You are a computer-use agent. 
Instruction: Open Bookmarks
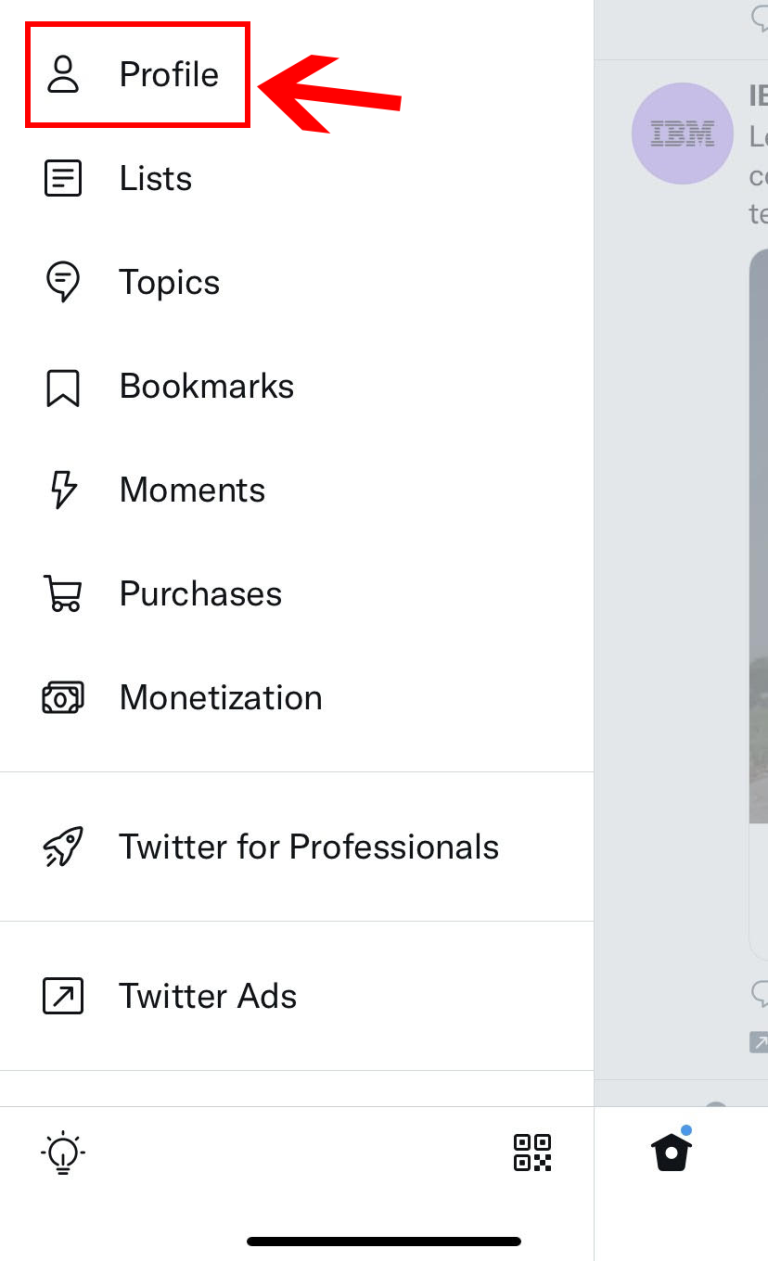coord(206,387)
